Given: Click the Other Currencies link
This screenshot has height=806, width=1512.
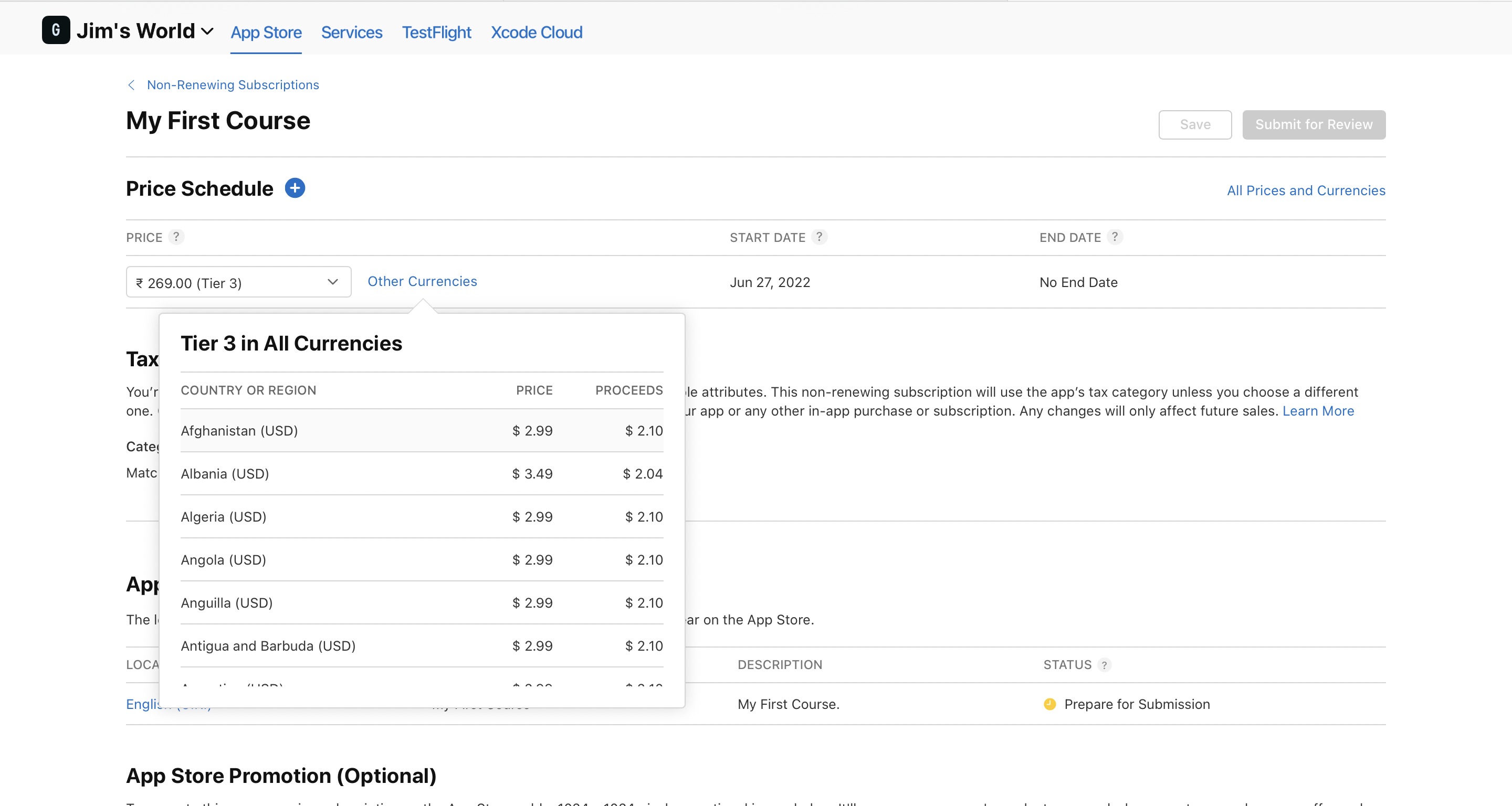Looking at the screenshot, I should pos(422,282).
